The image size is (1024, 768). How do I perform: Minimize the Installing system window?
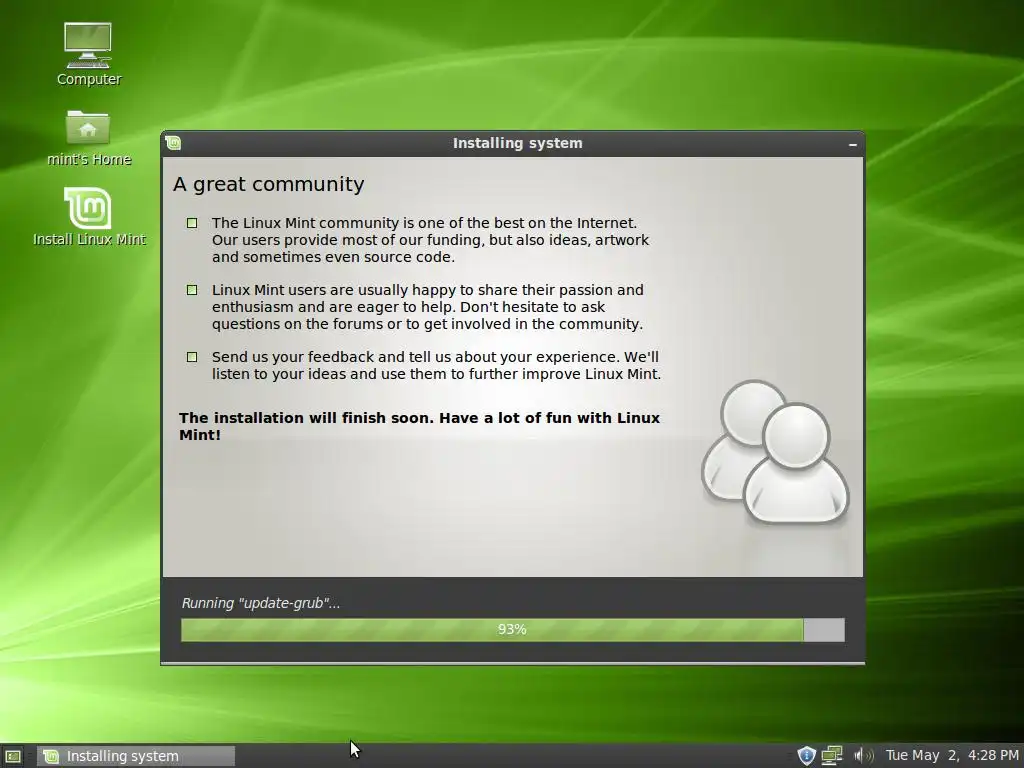click(x=852, y=144)
